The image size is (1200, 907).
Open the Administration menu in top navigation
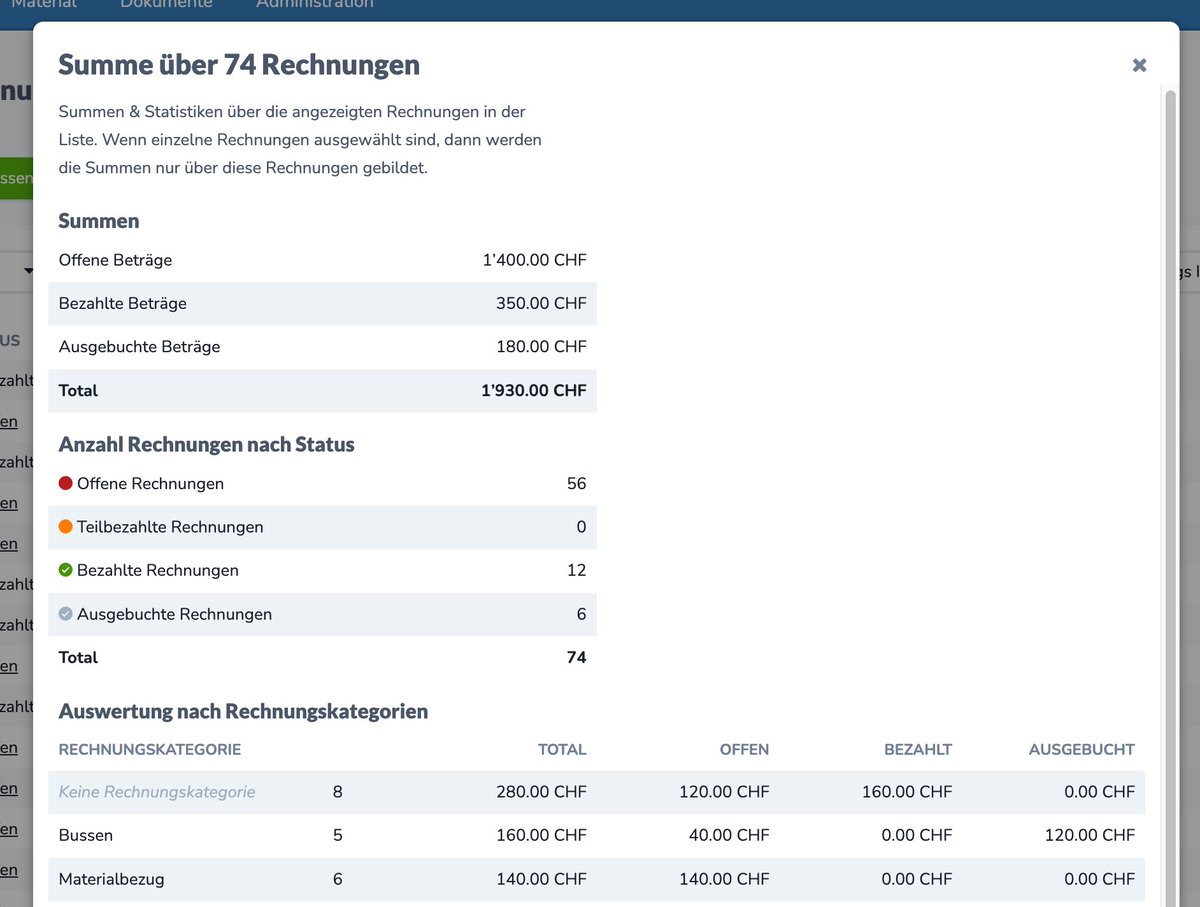315,5
